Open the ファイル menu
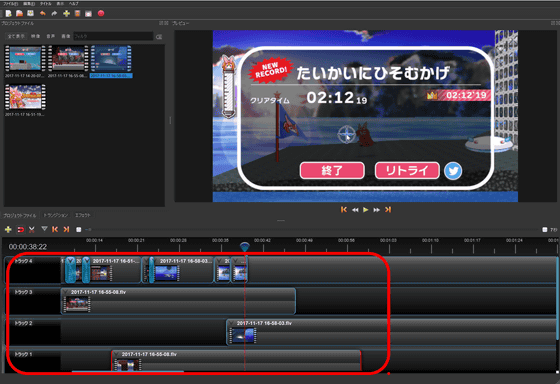Screen dimensions: 560x384 [10, 4]
